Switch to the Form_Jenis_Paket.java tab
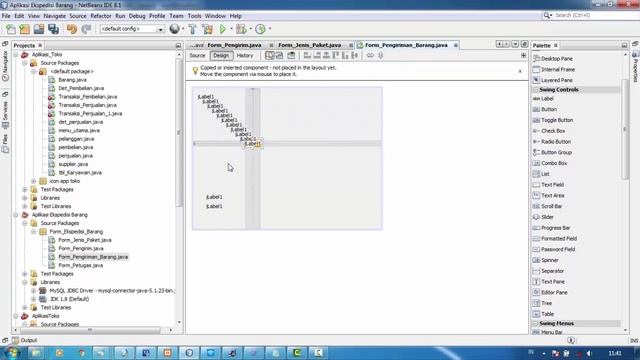Viewport: 640px width, 360px height. (x=310, y=45)
